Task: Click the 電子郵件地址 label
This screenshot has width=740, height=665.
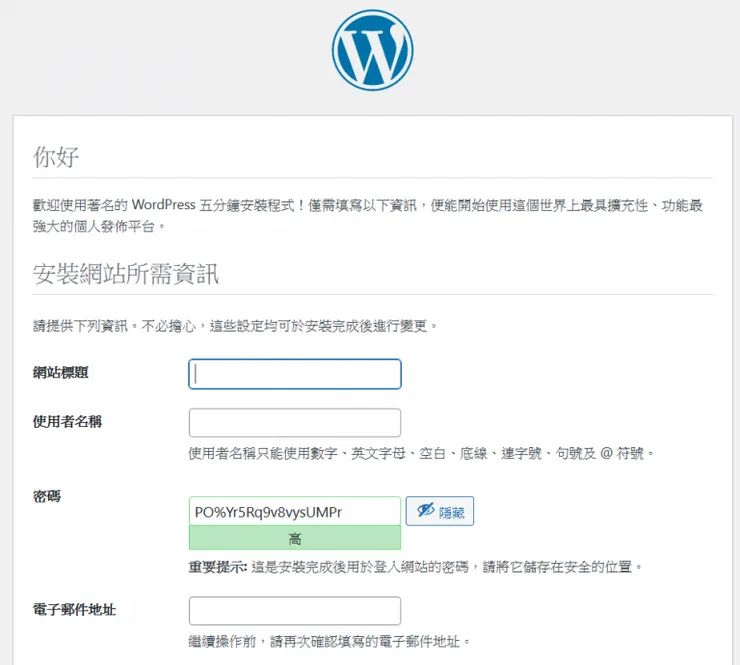Action: click(x=74, y=609)
